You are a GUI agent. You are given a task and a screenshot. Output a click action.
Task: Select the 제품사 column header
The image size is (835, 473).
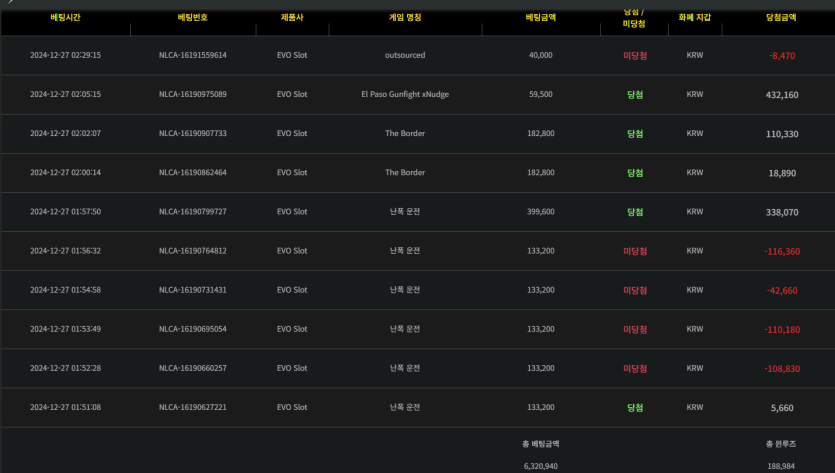(x=292, y=17)
